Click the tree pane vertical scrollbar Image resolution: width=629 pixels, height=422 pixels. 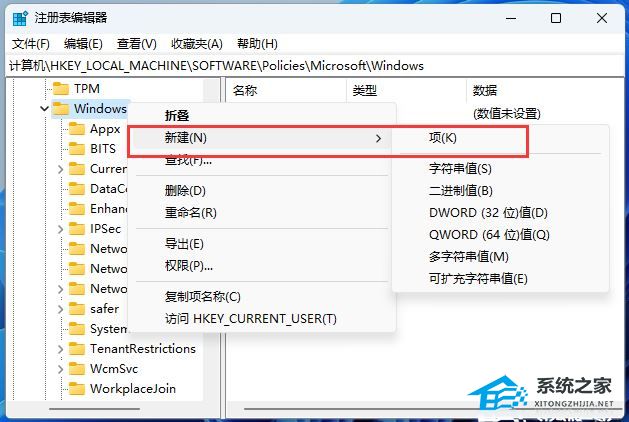pyautogui.click(x=210, y=239)
